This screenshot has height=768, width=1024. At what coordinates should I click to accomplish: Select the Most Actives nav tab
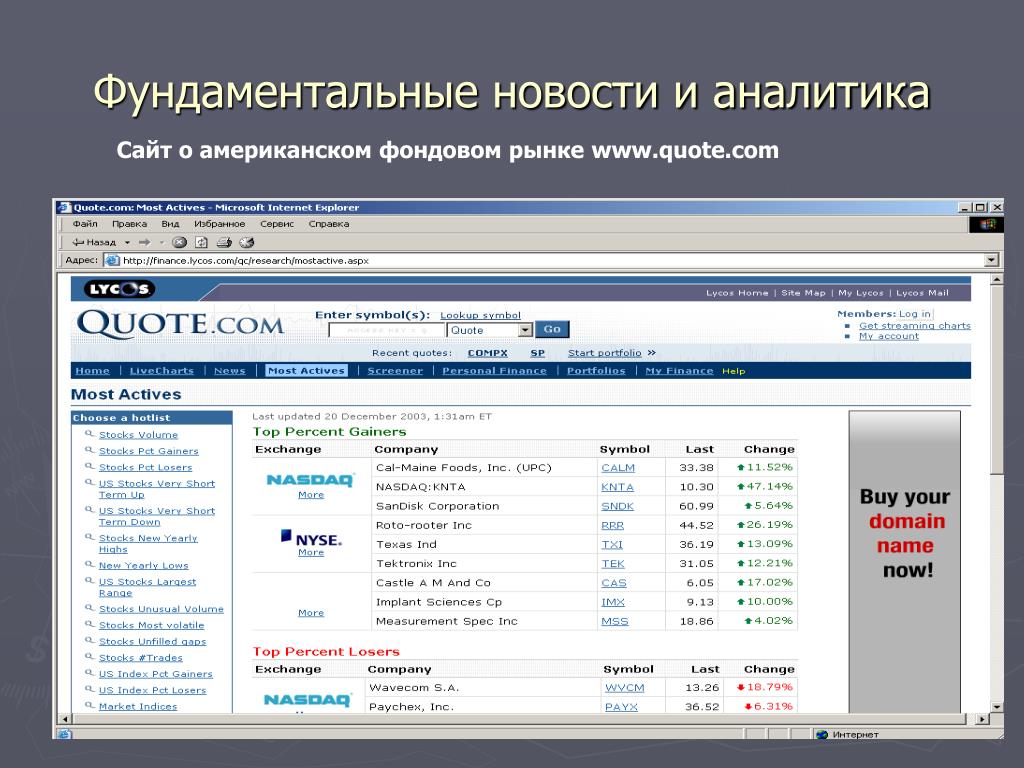306,371
